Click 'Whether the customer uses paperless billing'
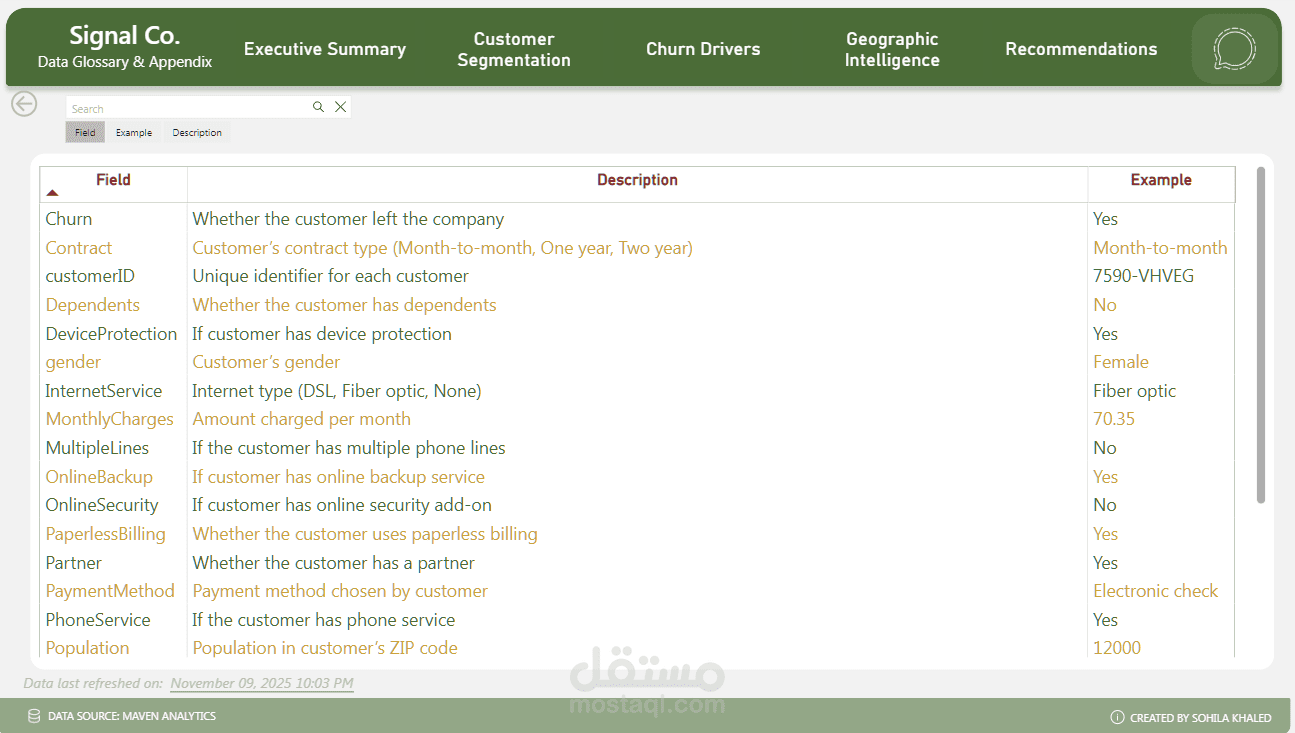This screenshot has width=1295, height=733. point(365,534)
